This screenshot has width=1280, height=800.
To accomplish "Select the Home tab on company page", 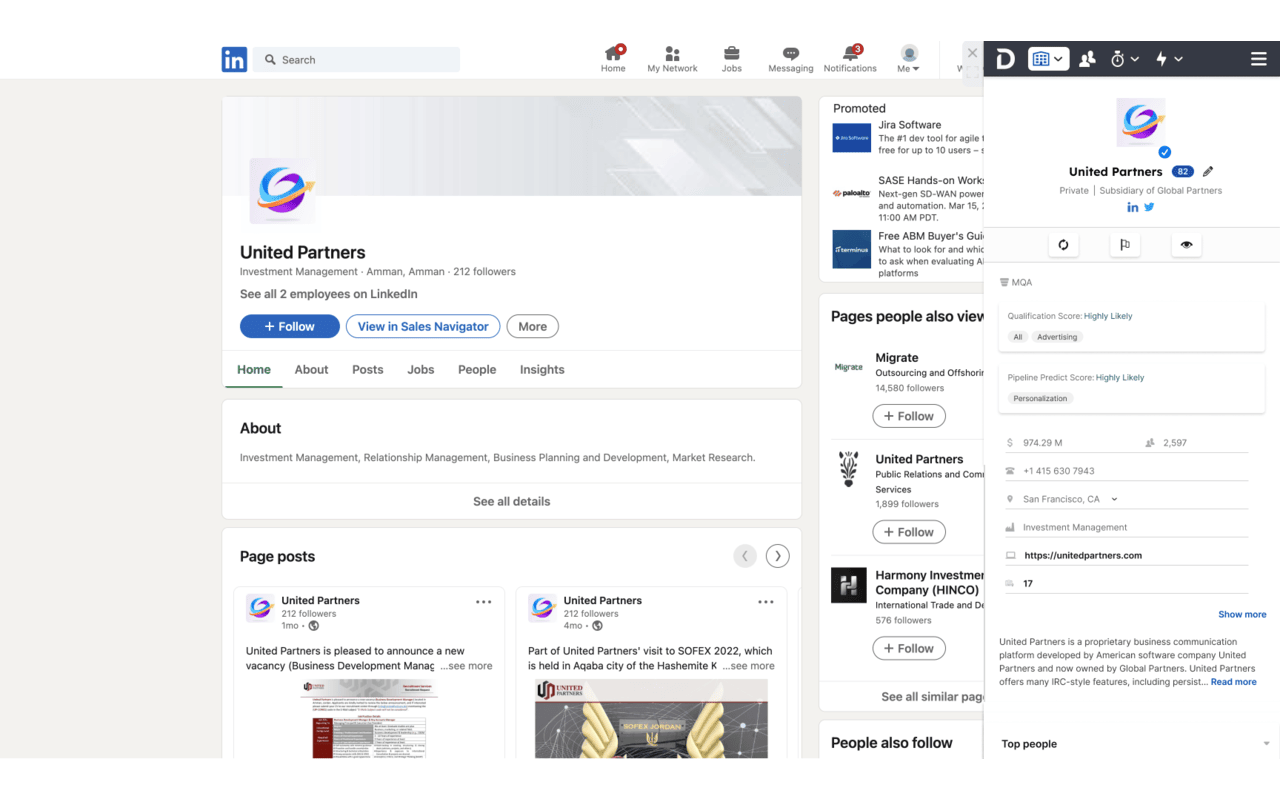I will coord(254,369).
